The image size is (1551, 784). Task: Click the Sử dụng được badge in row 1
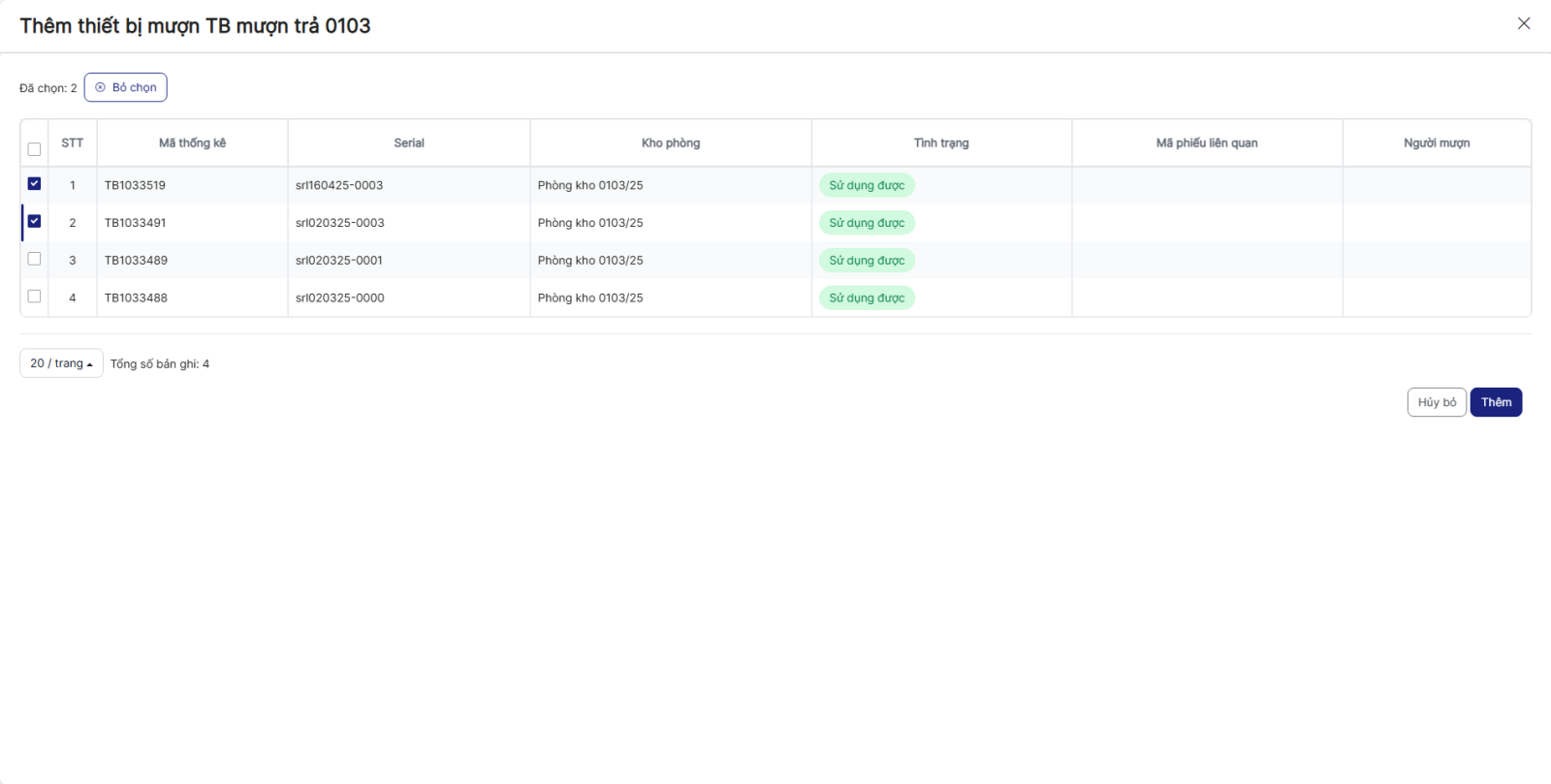pyautogui.click(x=867, y=185)
